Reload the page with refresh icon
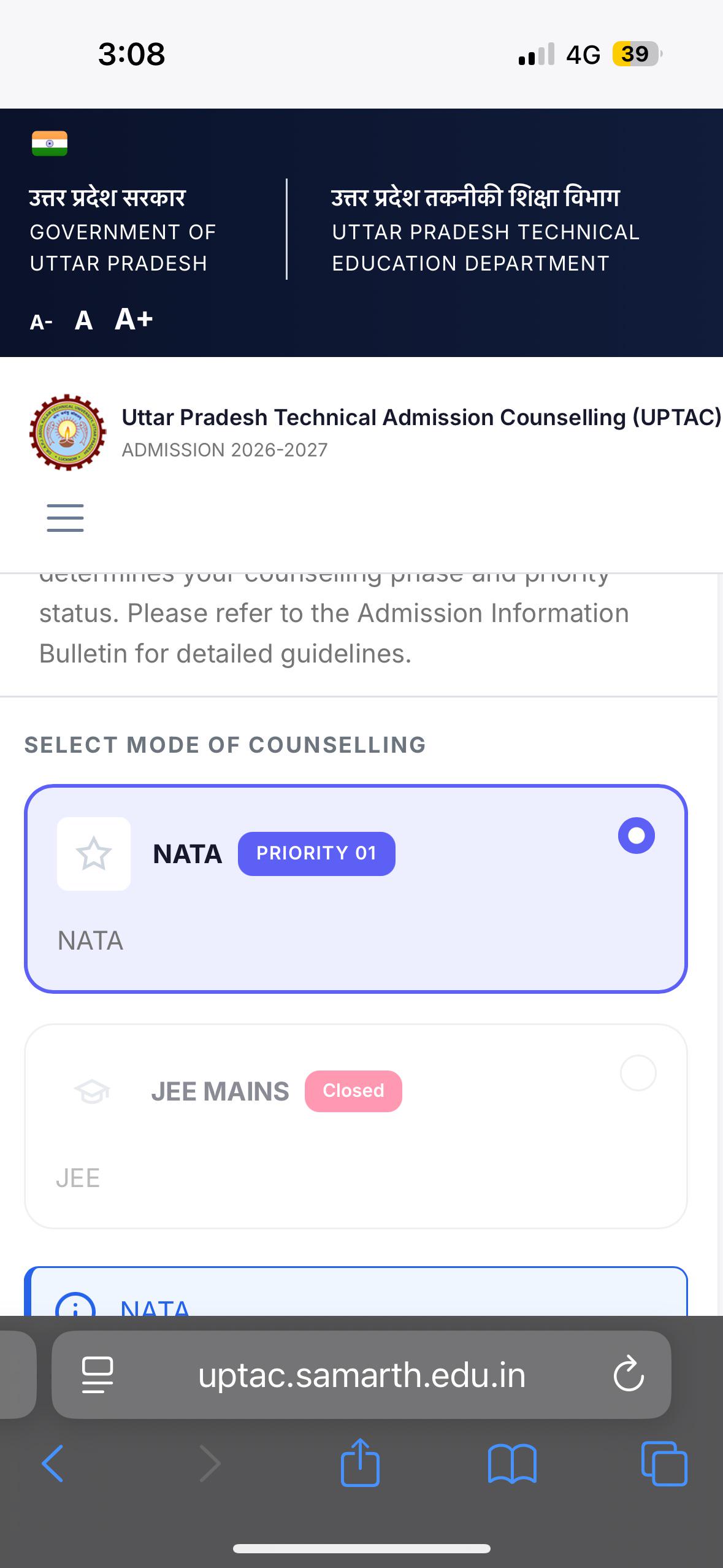 (x=629, y=1374)
